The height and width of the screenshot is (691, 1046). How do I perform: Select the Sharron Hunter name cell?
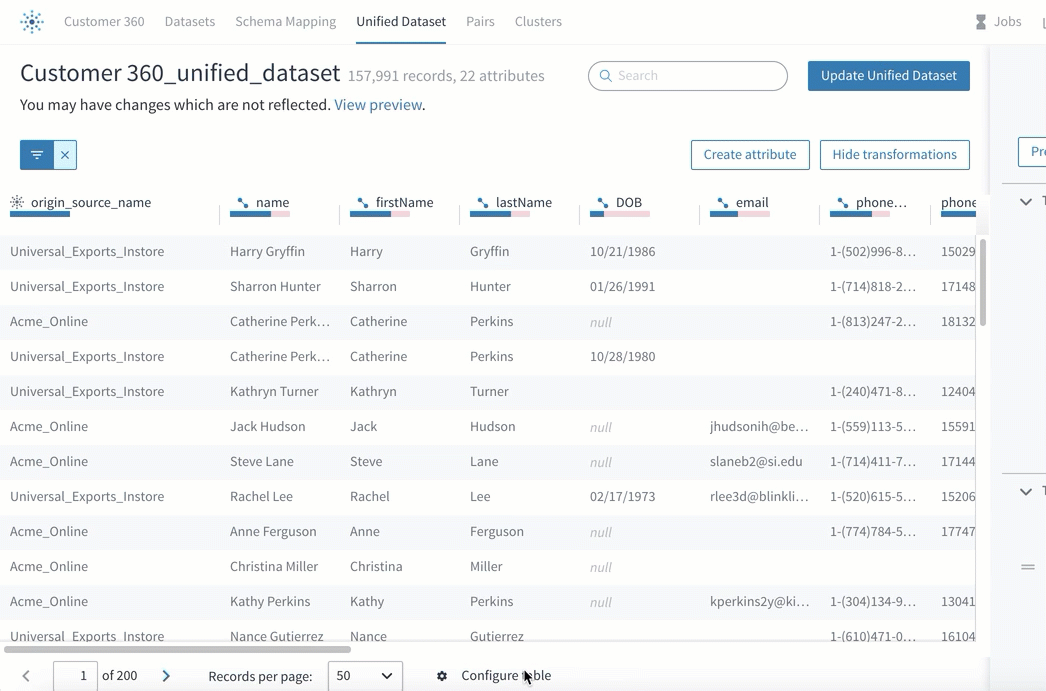tap(276, 286)
